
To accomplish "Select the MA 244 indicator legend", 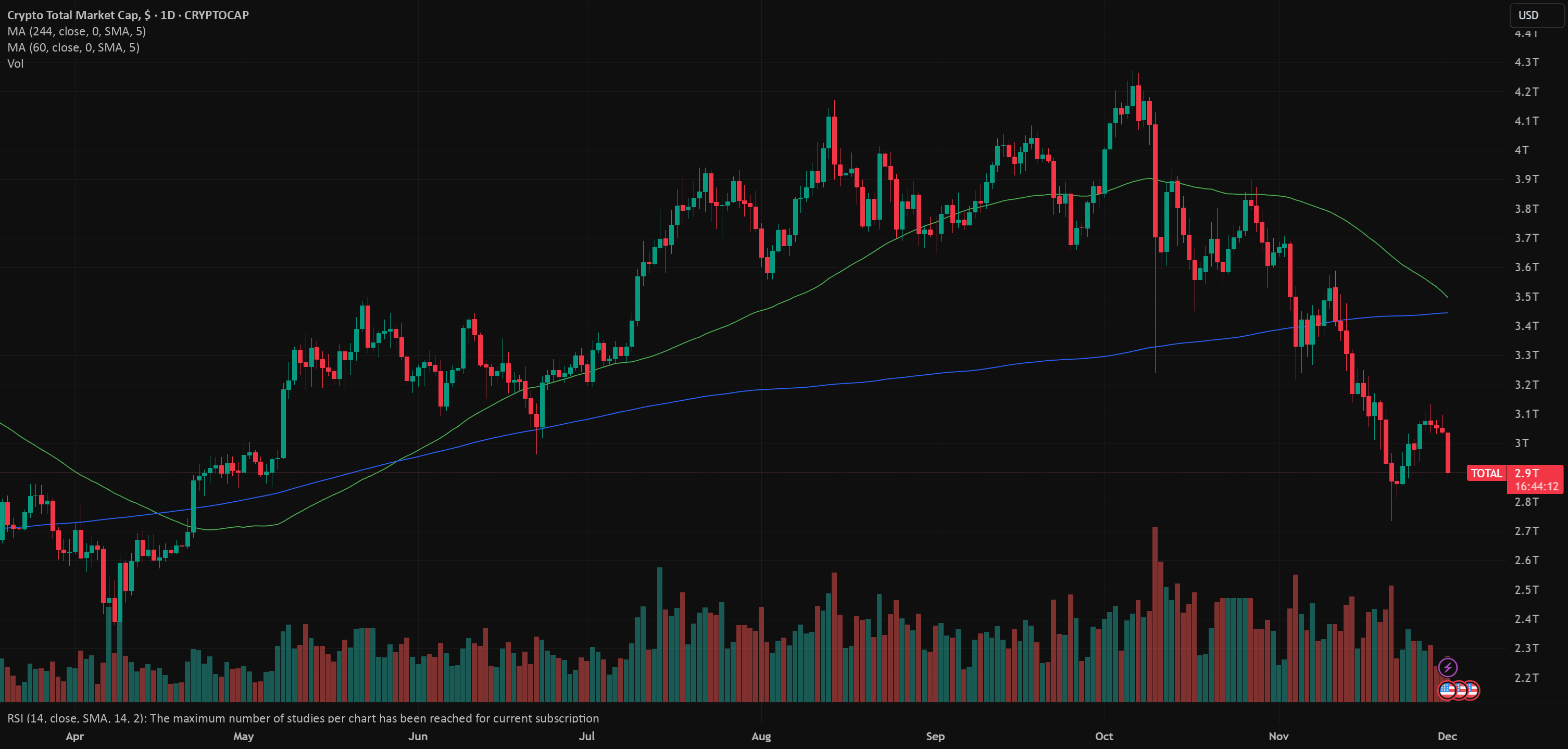I will point(77,32).
